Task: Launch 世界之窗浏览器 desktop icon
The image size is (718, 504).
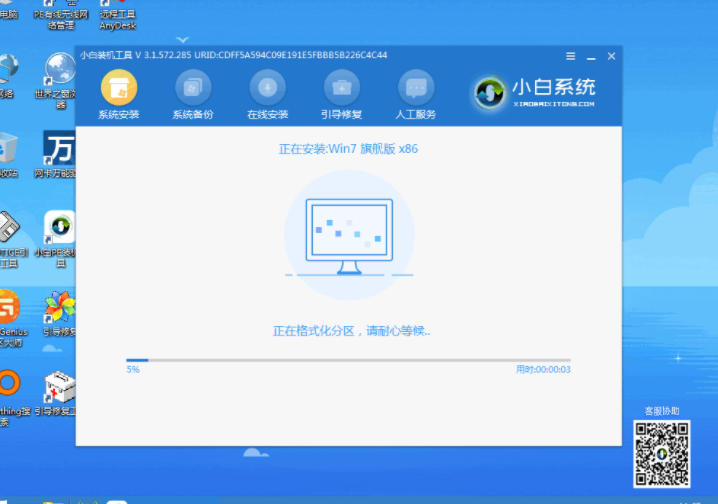Action: (61, 78)
